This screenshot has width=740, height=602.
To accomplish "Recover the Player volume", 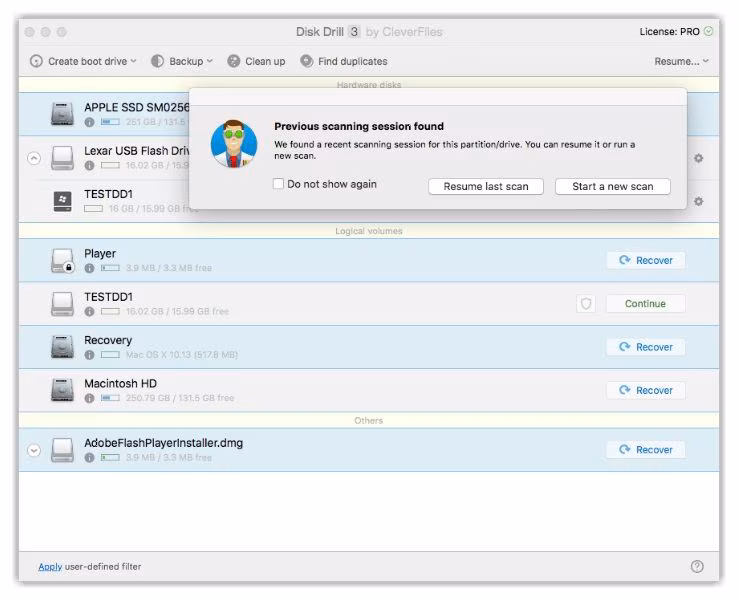I will pos(646,260).
